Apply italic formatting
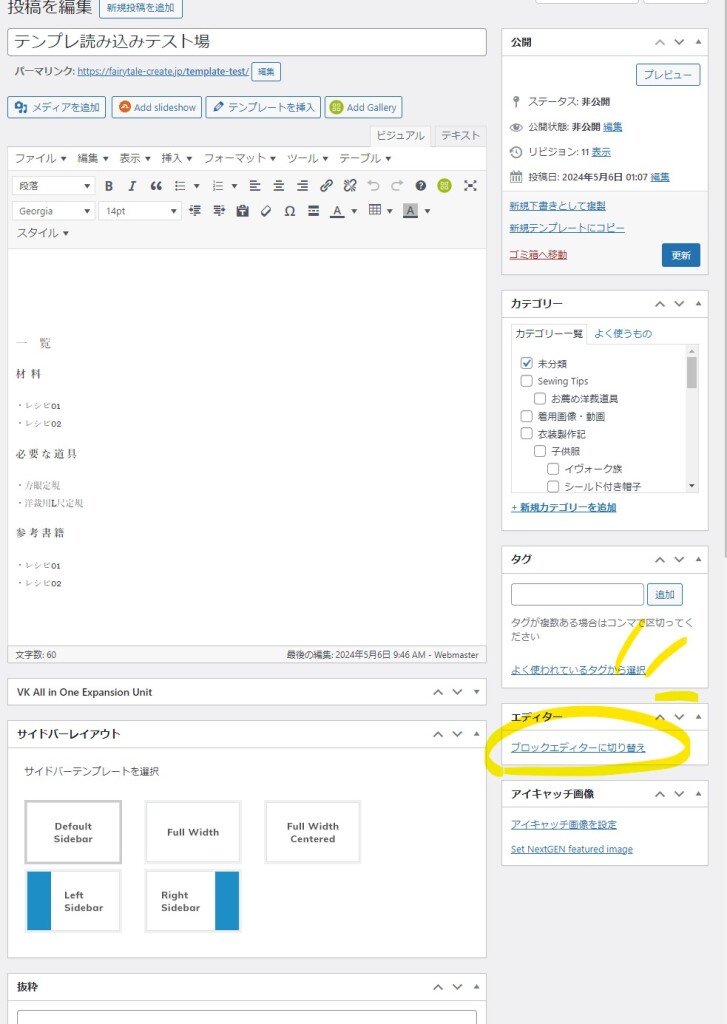The image size is (727, 1024). pyautogui.click(x=132, y=186)
